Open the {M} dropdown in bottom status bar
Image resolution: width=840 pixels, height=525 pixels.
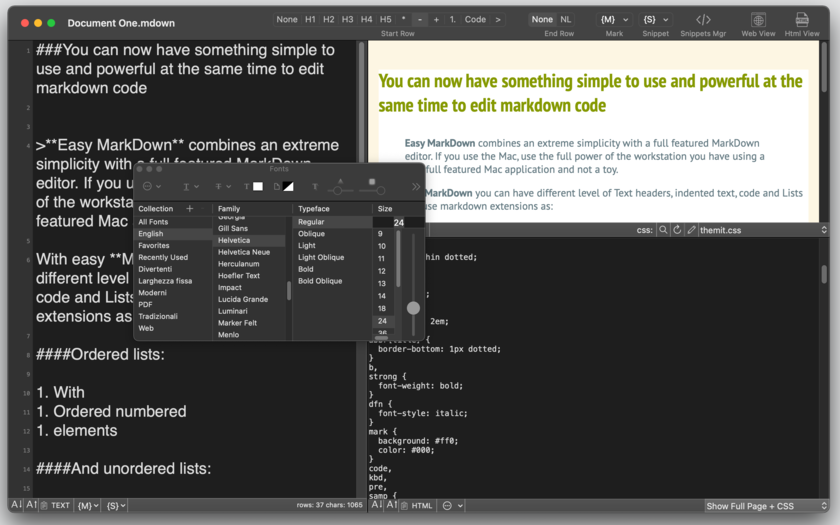(x=88, y=505)
